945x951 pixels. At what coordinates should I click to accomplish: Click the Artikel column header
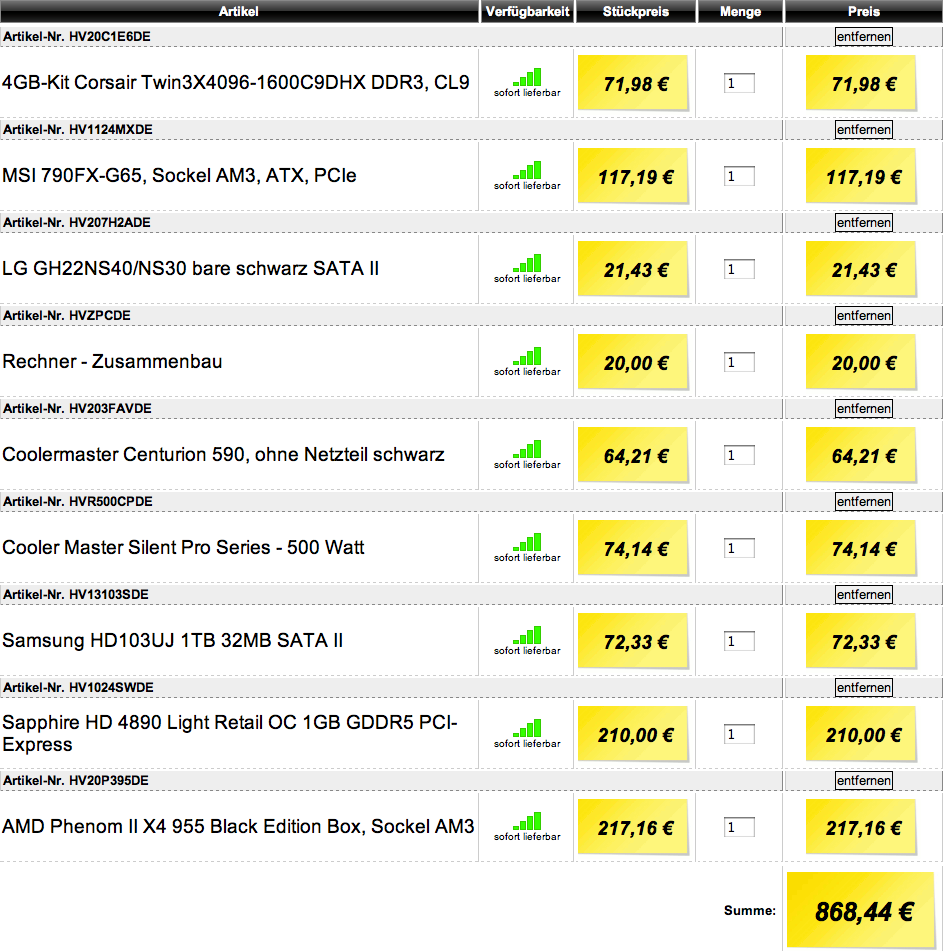(239, 12)
